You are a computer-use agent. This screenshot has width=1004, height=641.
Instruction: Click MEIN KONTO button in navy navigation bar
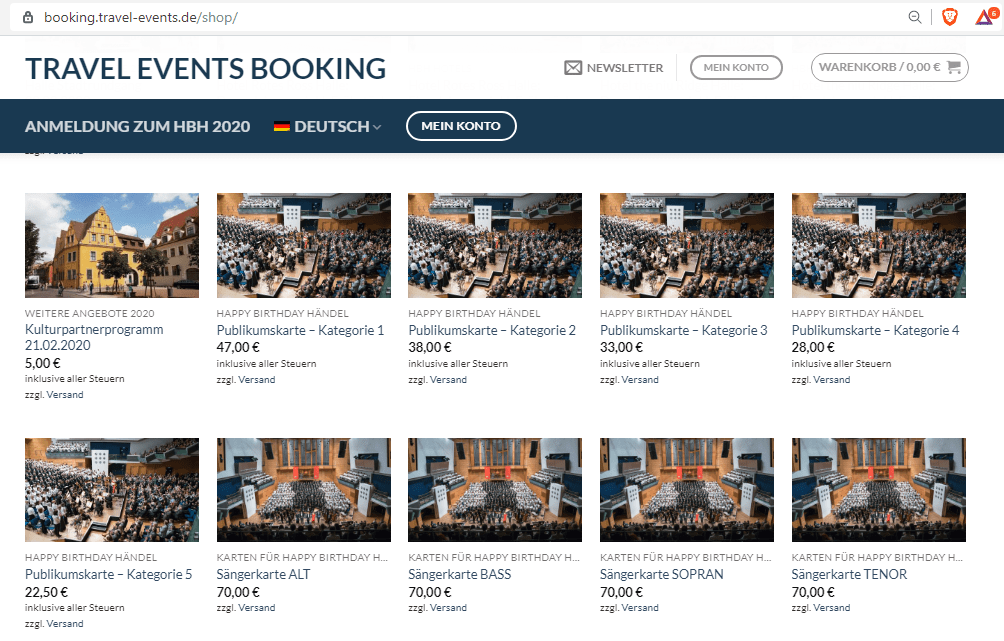click(461, 126)
